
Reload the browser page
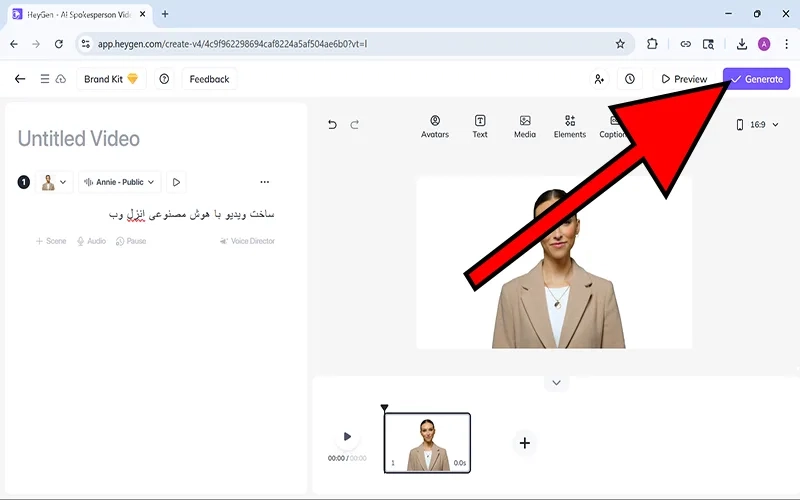pyautogui.click(x=59, y=44)
